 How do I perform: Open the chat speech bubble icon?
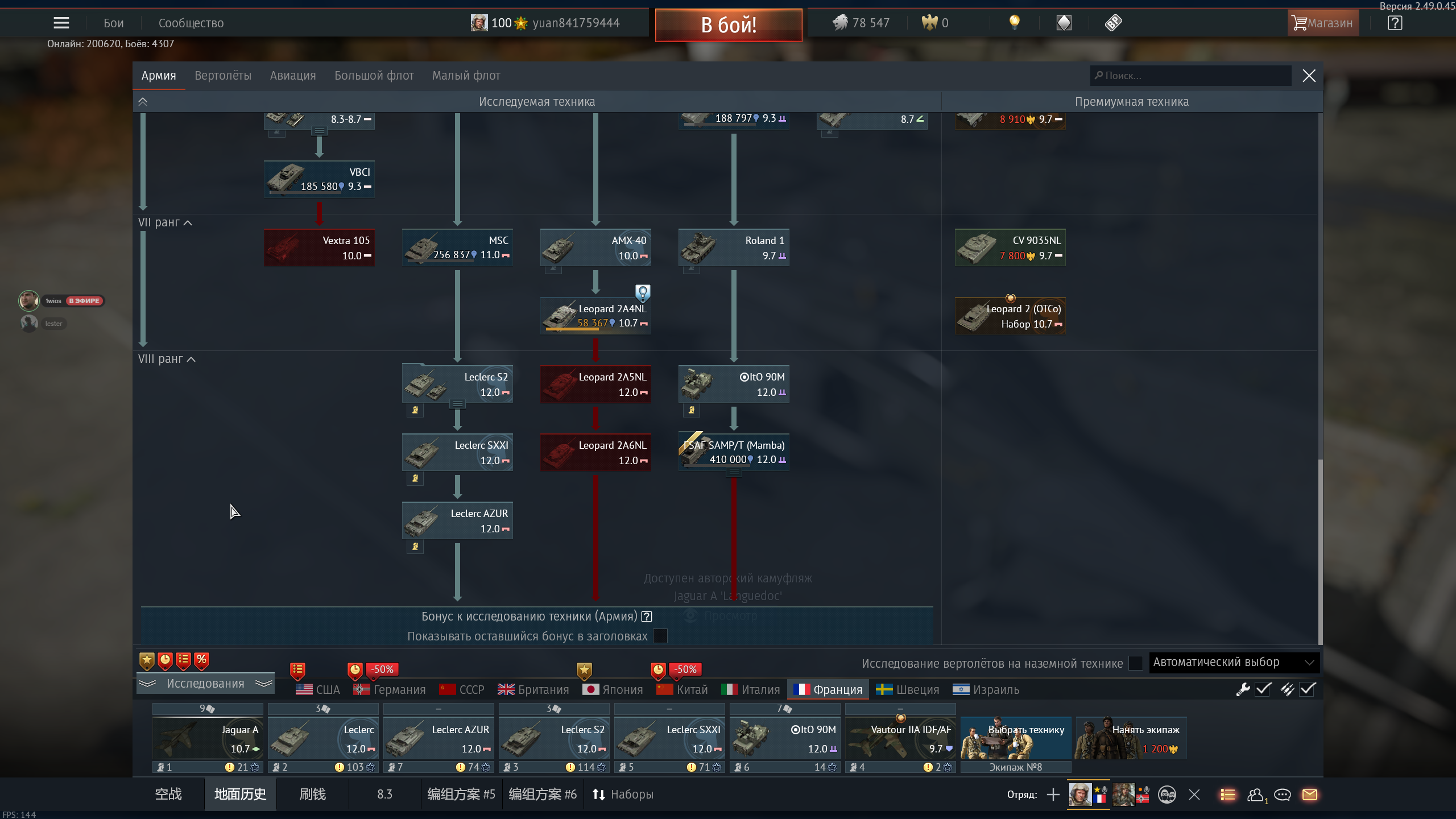pos(1282,795)
